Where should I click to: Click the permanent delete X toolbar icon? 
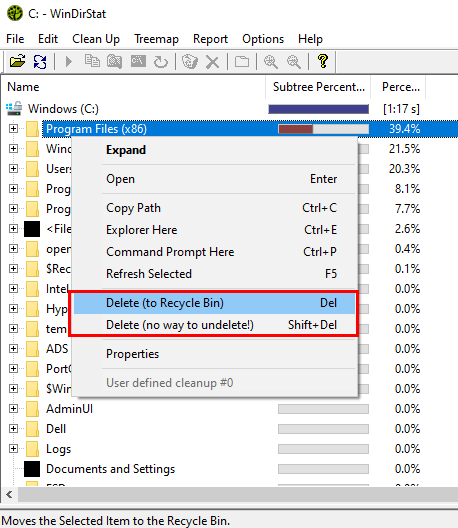(x=212, y=62)
